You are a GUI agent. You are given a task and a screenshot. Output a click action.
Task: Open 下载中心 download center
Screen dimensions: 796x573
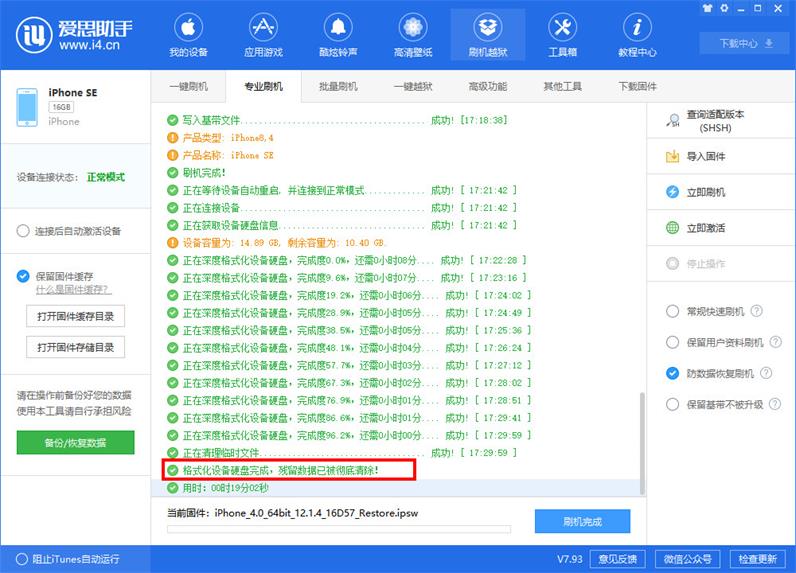coord(746,43)
